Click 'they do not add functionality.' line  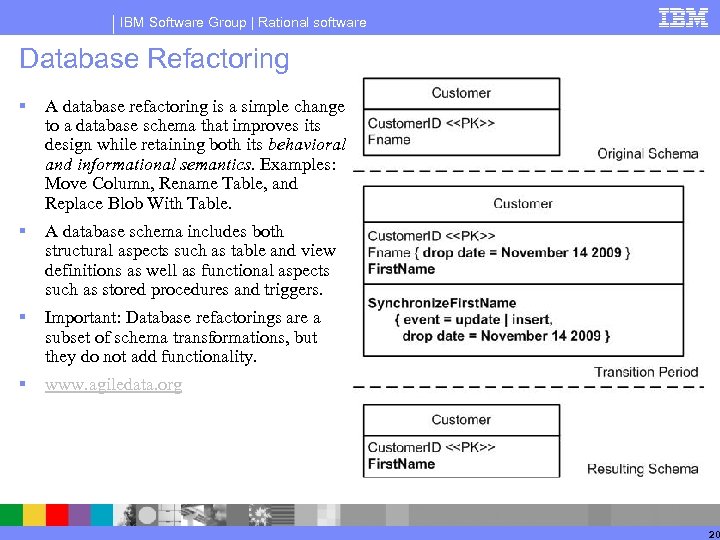[x=150, y=357]
